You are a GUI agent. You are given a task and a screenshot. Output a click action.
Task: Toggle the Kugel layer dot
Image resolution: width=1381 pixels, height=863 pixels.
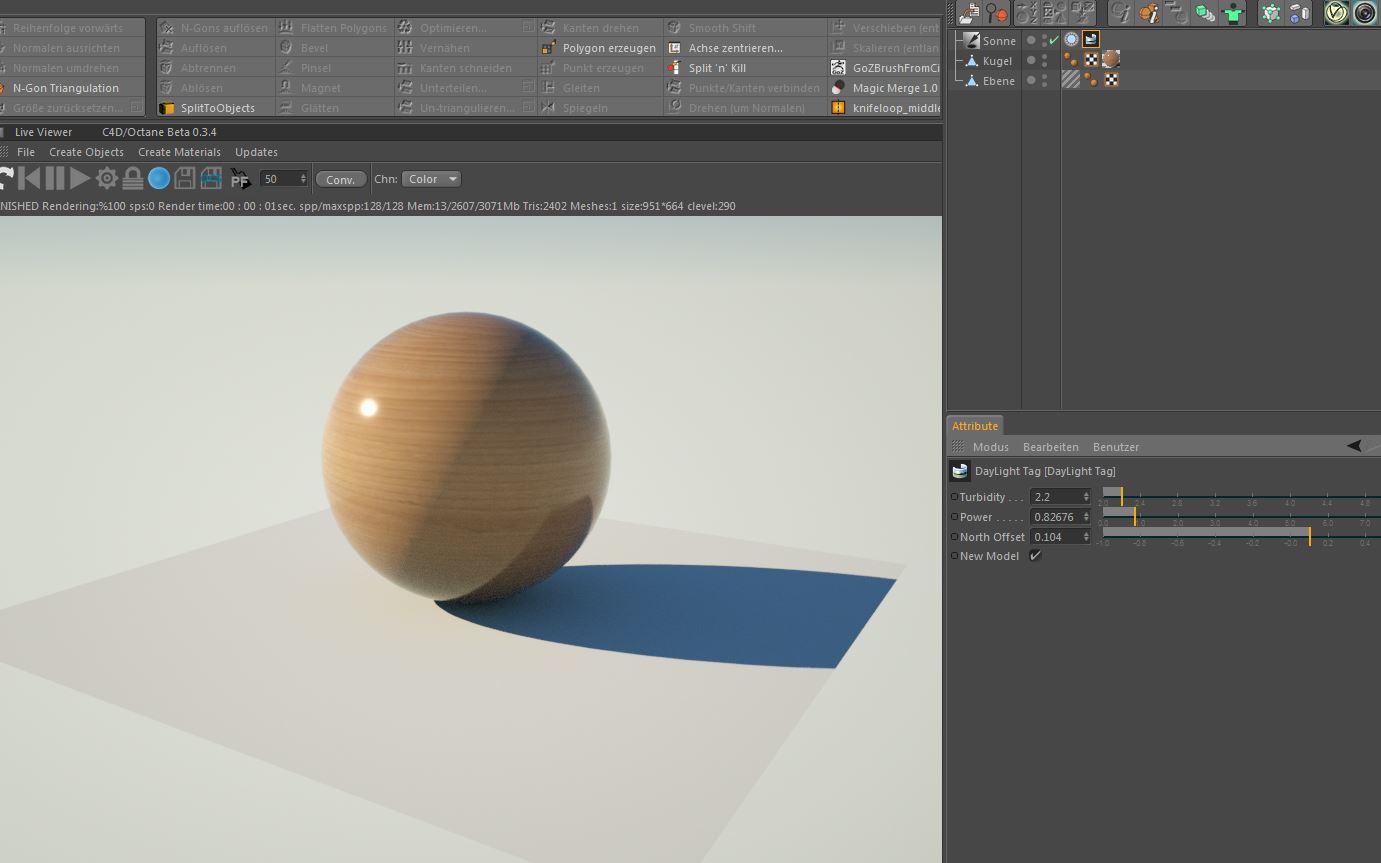coord(1031,61)
